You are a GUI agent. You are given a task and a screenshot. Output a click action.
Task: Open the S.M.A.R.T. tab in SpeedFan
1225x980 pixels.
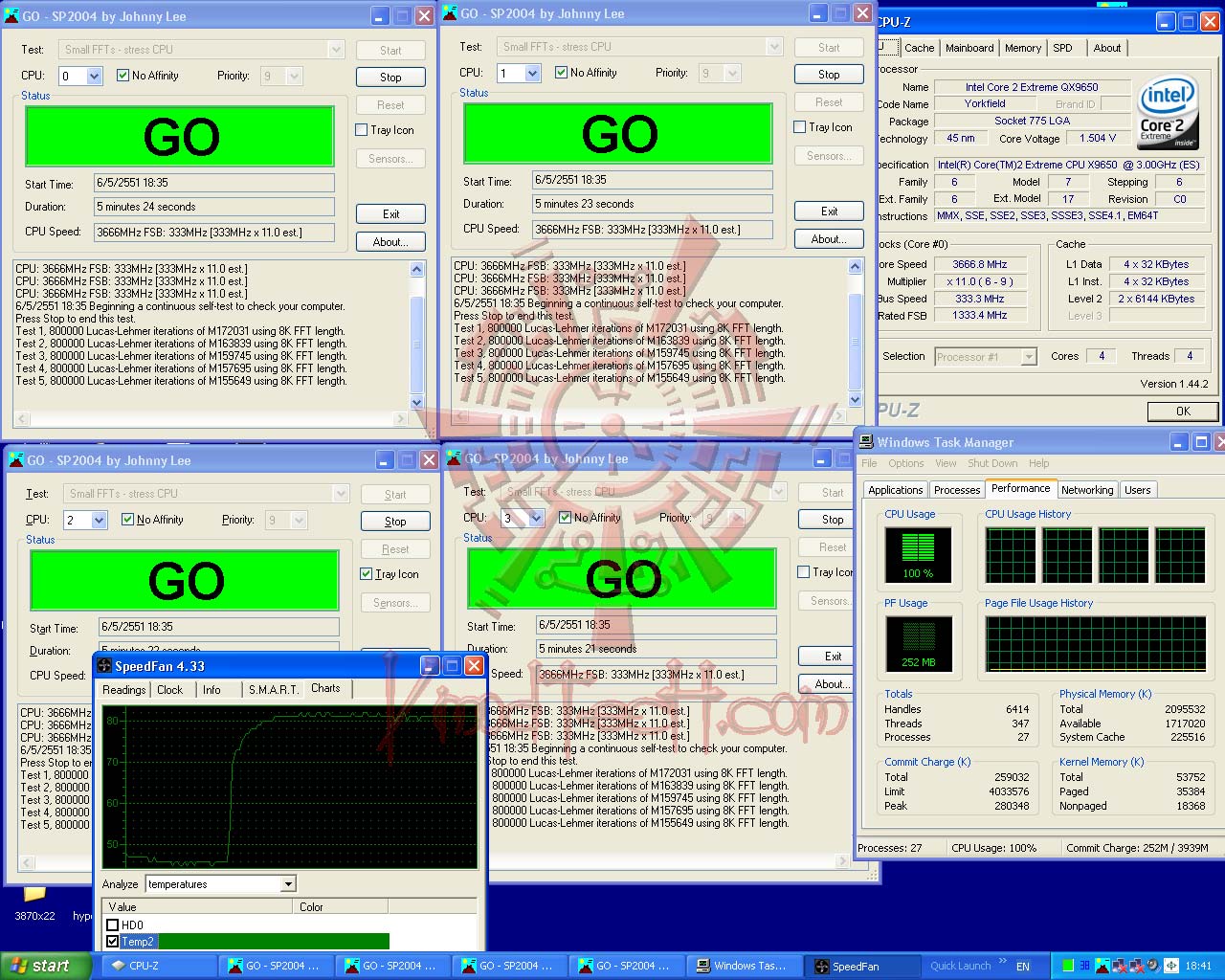(274, 690)
